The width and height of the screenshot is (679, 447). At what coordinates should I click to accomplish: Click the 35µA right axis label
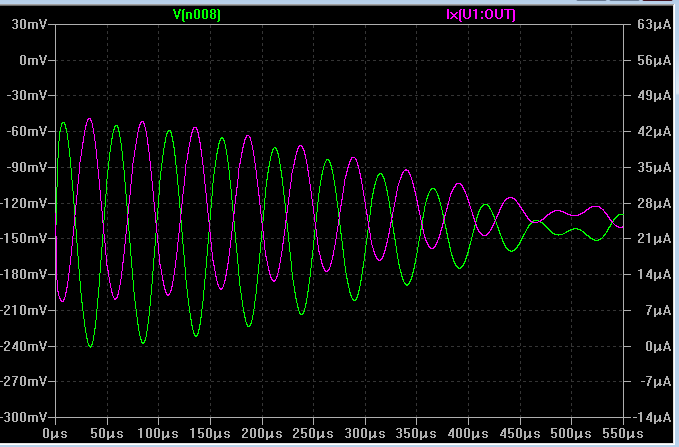tap(654, 167)
